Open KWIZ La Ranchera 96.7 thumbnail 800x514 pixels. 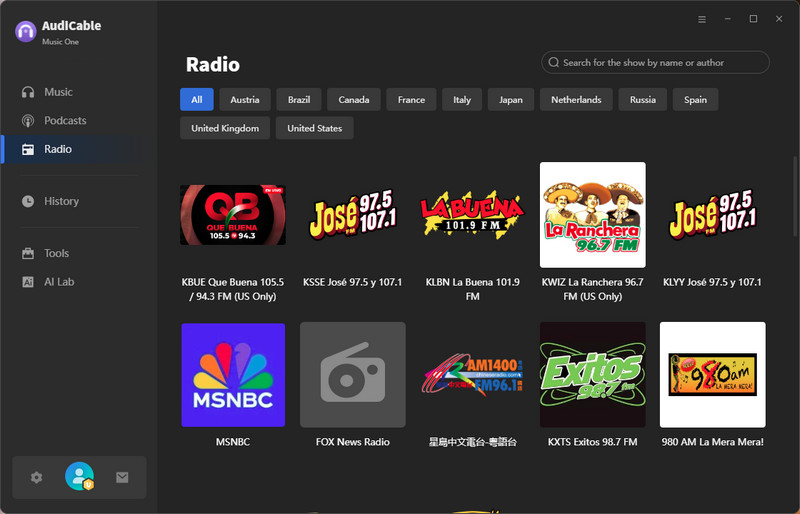point(593,215)
